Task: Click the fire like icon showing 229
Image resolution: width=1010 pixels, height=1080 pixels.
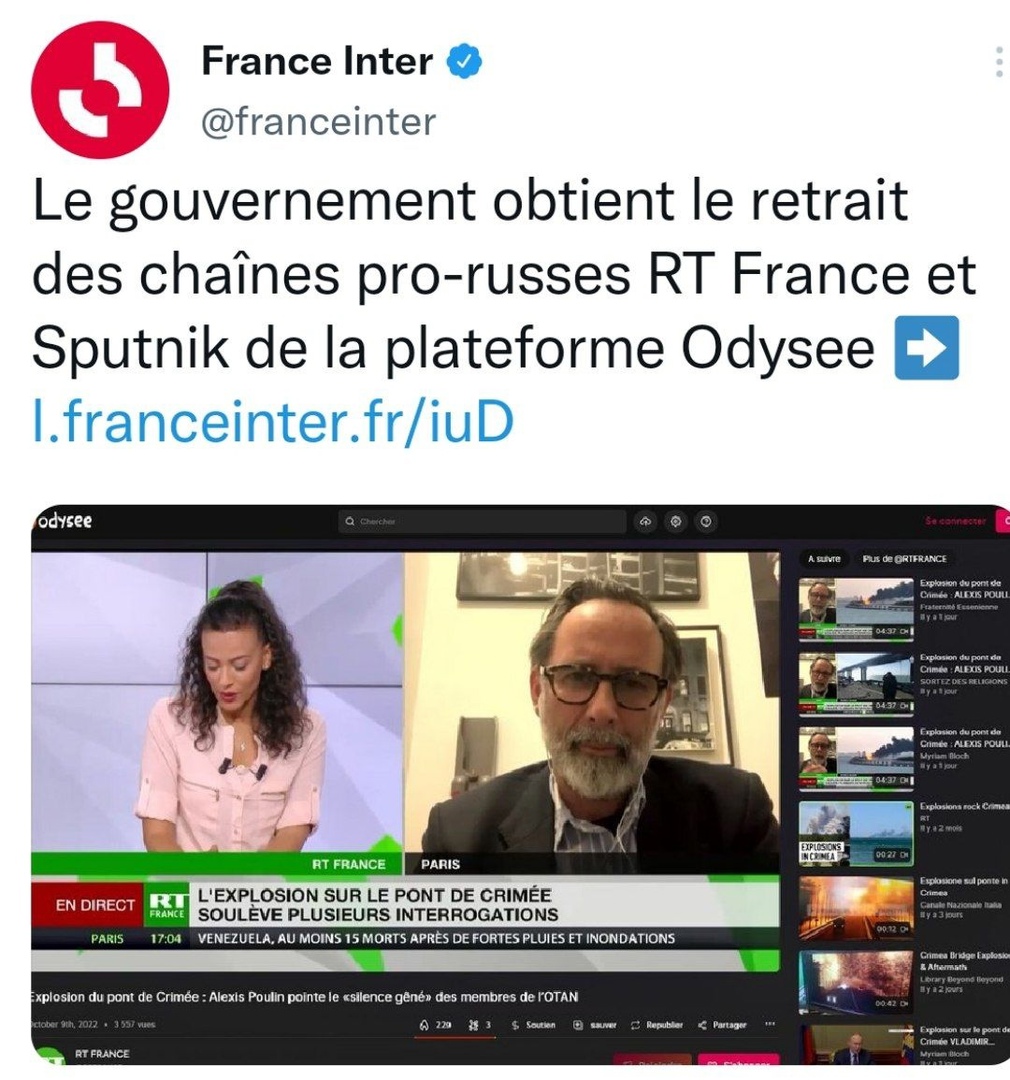Action: click(435, 1025)
